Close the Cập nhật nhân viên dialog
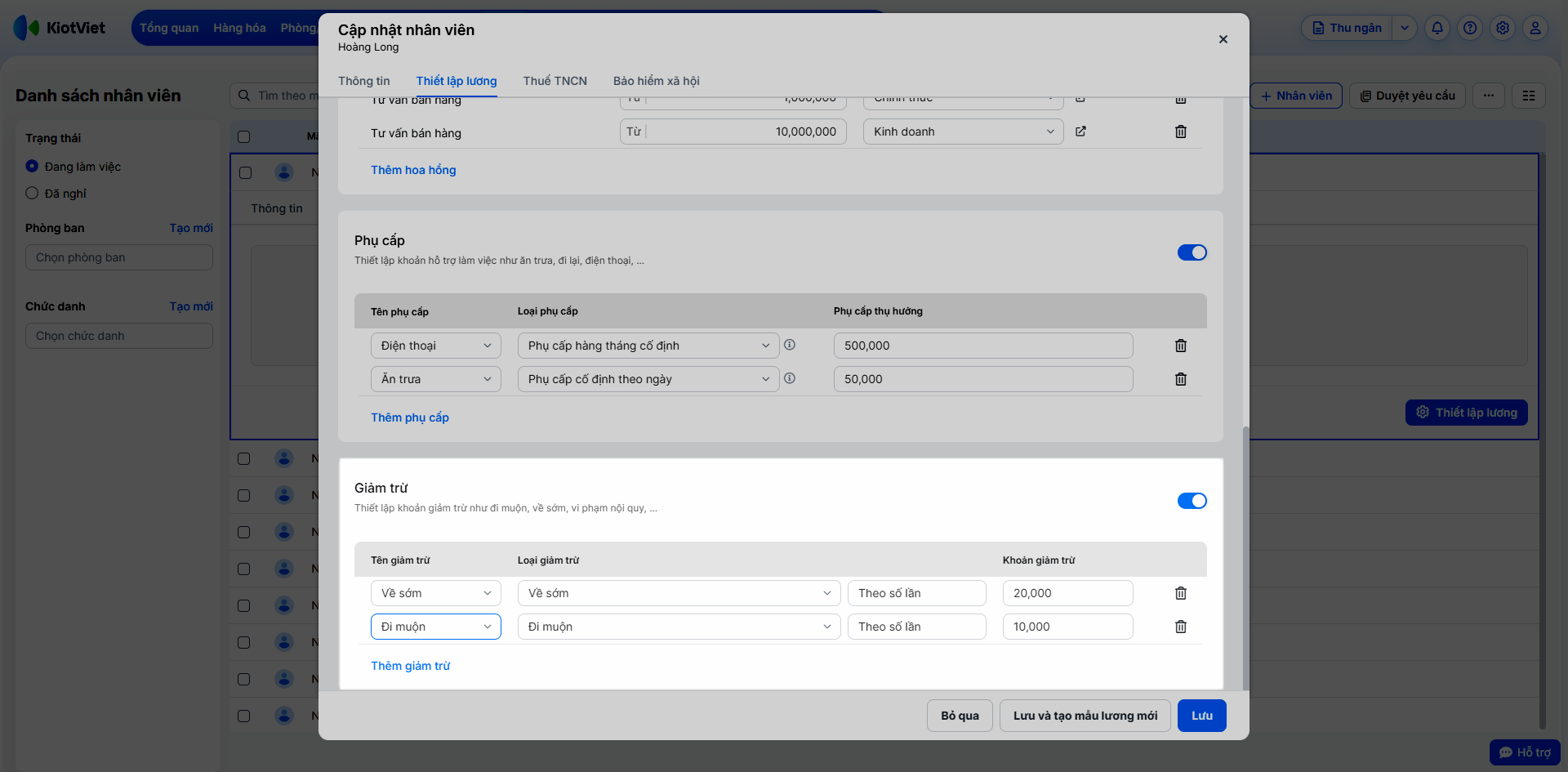1568x772 pixels. point(1223,39)
